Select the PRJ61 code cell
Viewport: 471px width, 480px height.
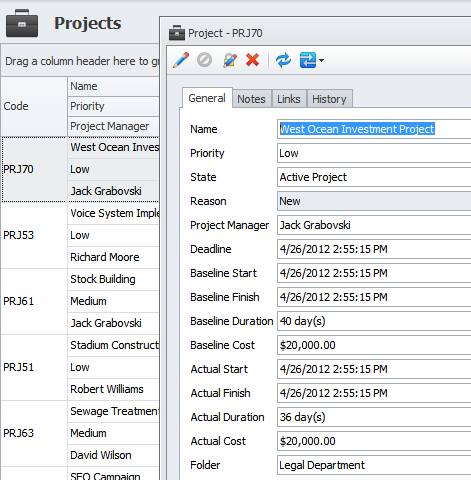(x=34, y=301)
